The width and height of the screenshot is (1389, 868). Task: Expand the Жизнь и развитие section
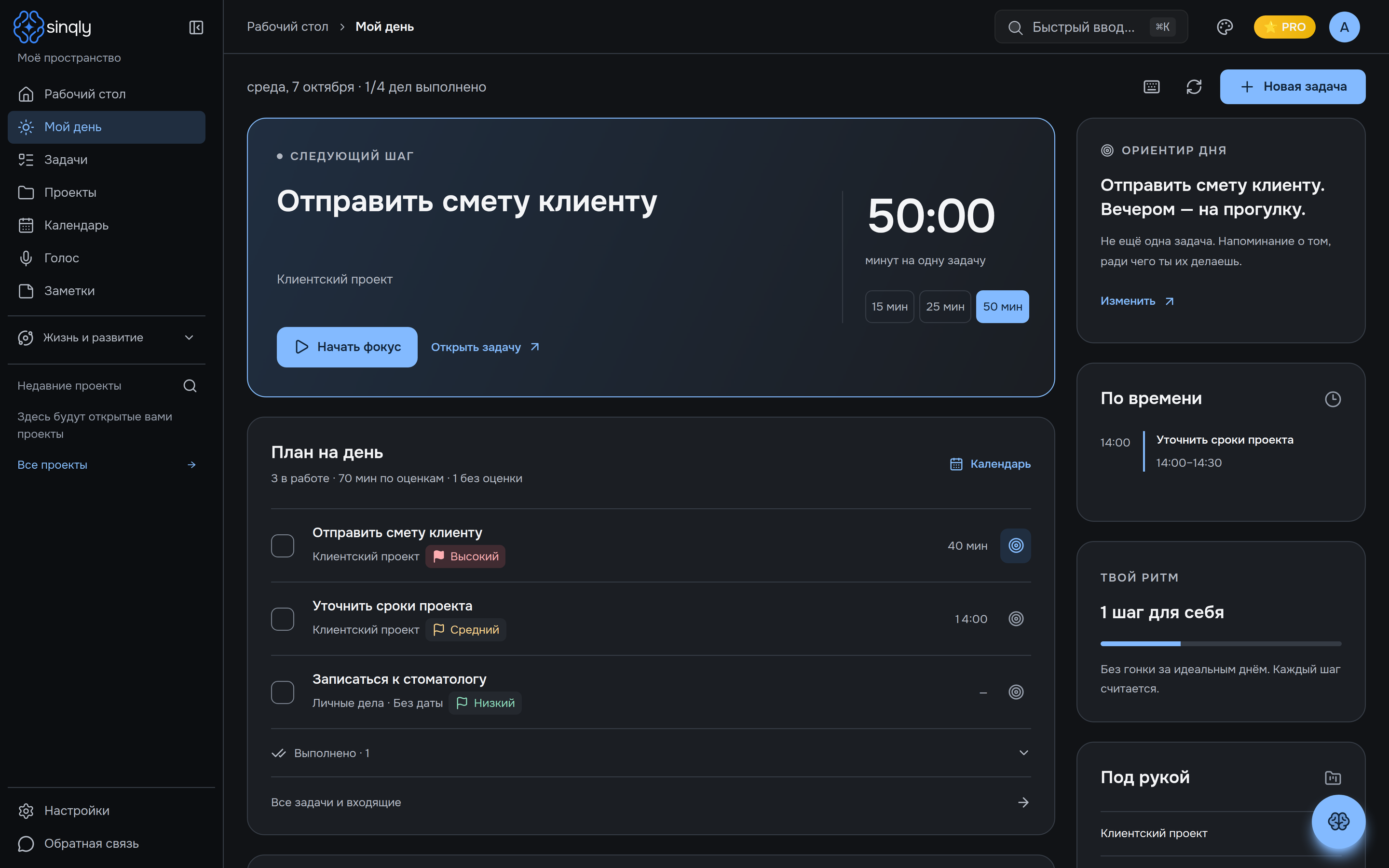pos(107,338)
